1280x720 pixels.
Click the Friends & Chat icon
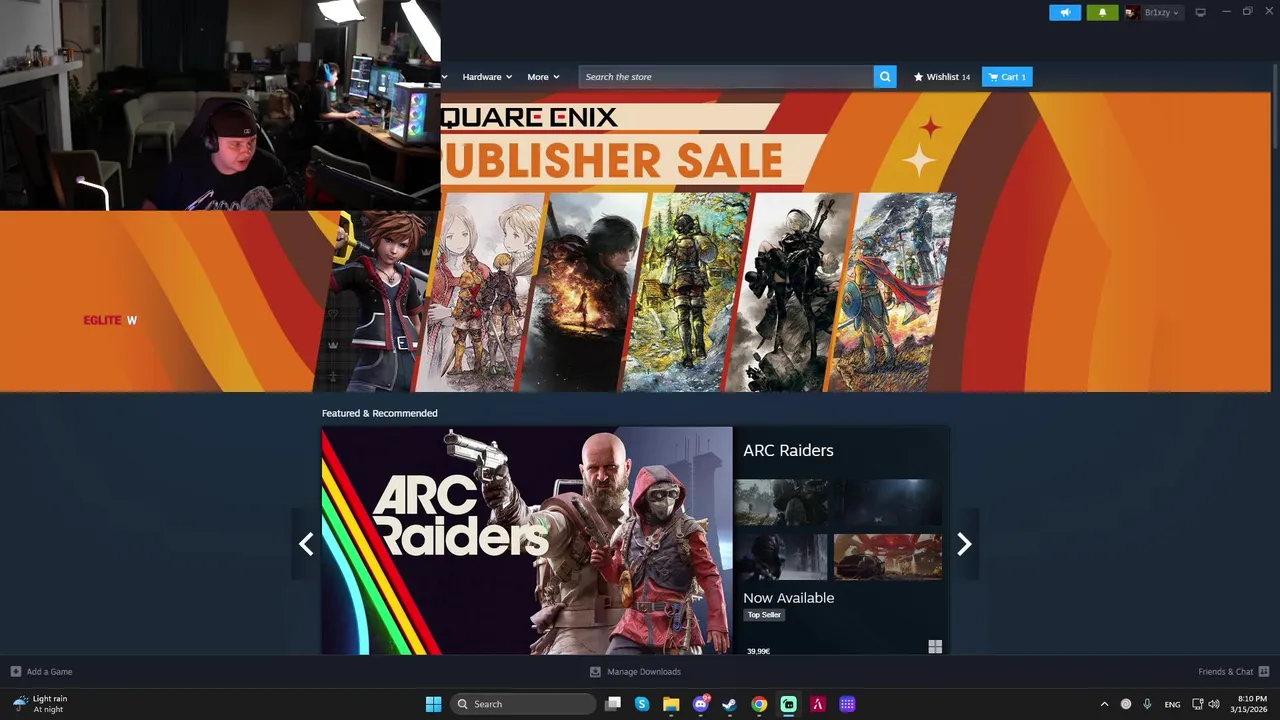(x=1264, y=672)
